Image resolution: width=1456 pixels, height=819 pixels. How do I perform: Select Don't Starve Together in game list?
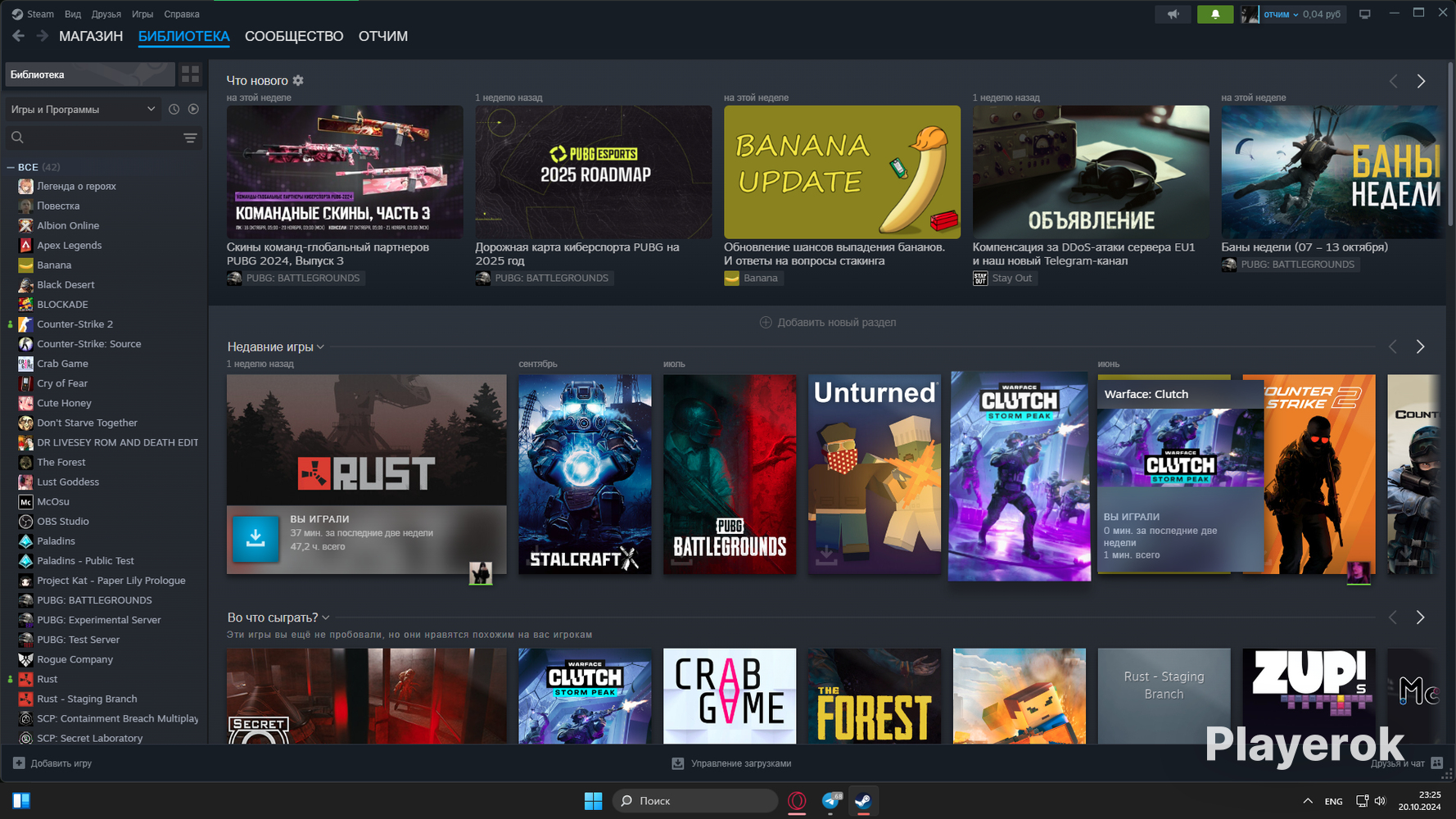coord(87,423)
